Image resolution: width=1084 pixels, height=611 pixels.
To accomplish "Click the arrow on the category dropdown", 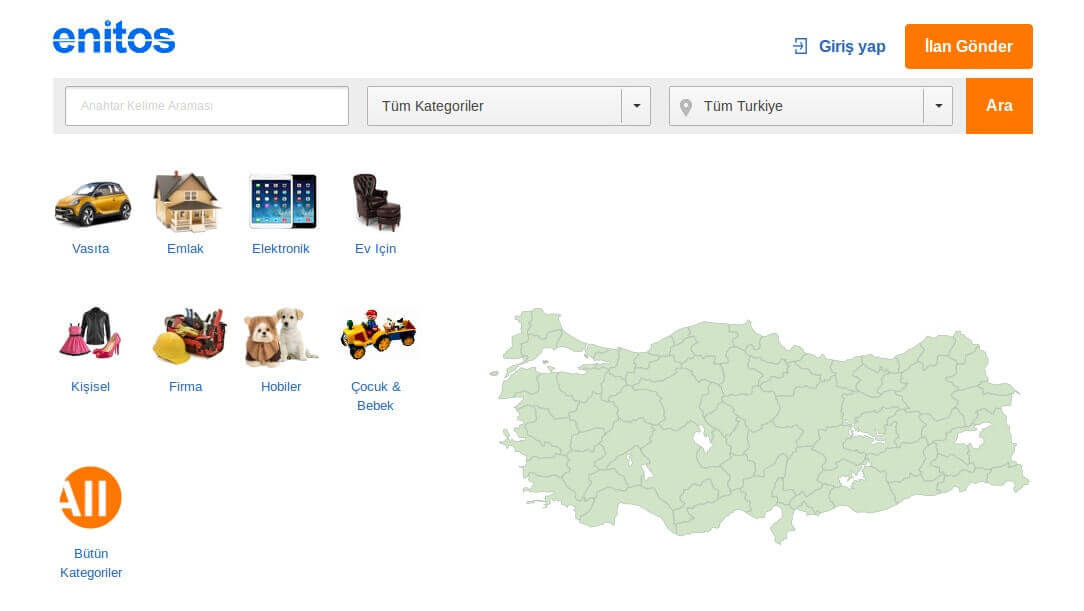I will 636,106.
